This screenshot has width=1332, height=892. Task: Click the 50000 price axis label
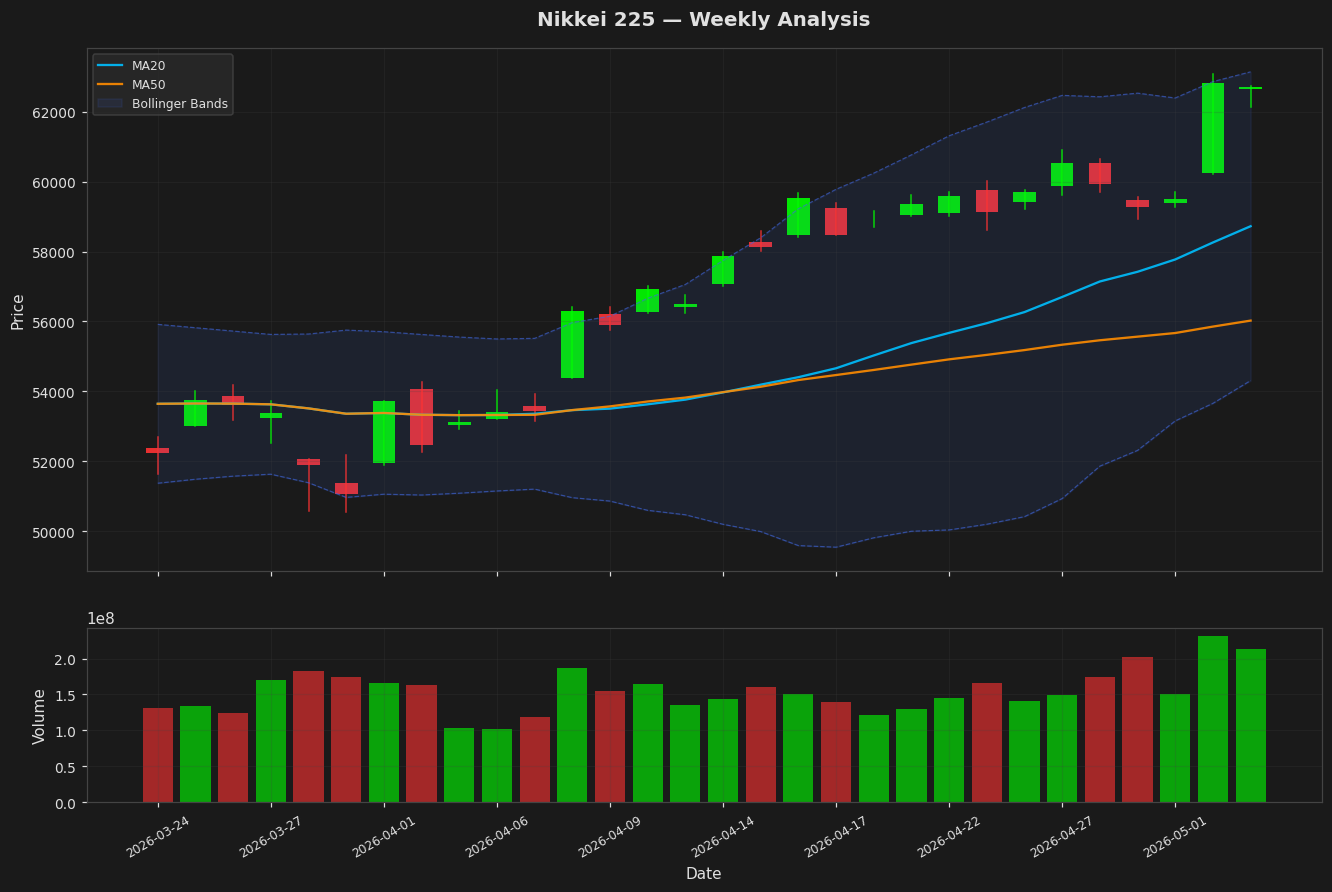point(54,532)
